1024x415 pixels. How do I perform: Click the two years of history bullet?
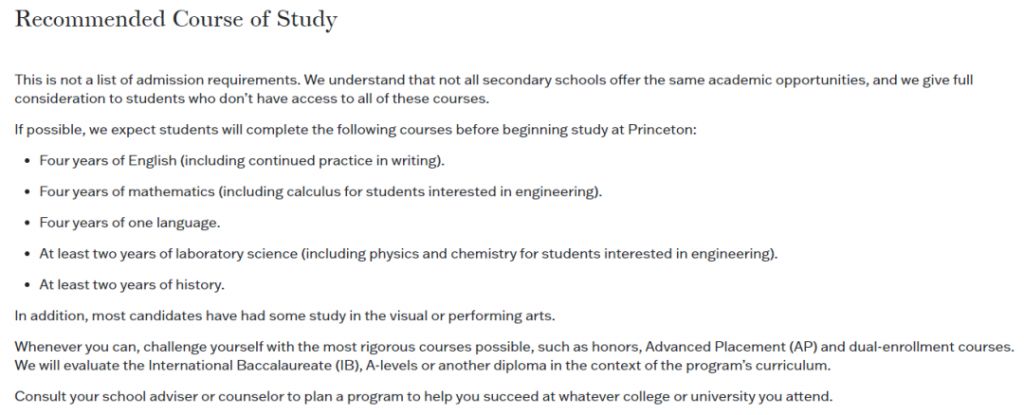[x=131, y=285]
